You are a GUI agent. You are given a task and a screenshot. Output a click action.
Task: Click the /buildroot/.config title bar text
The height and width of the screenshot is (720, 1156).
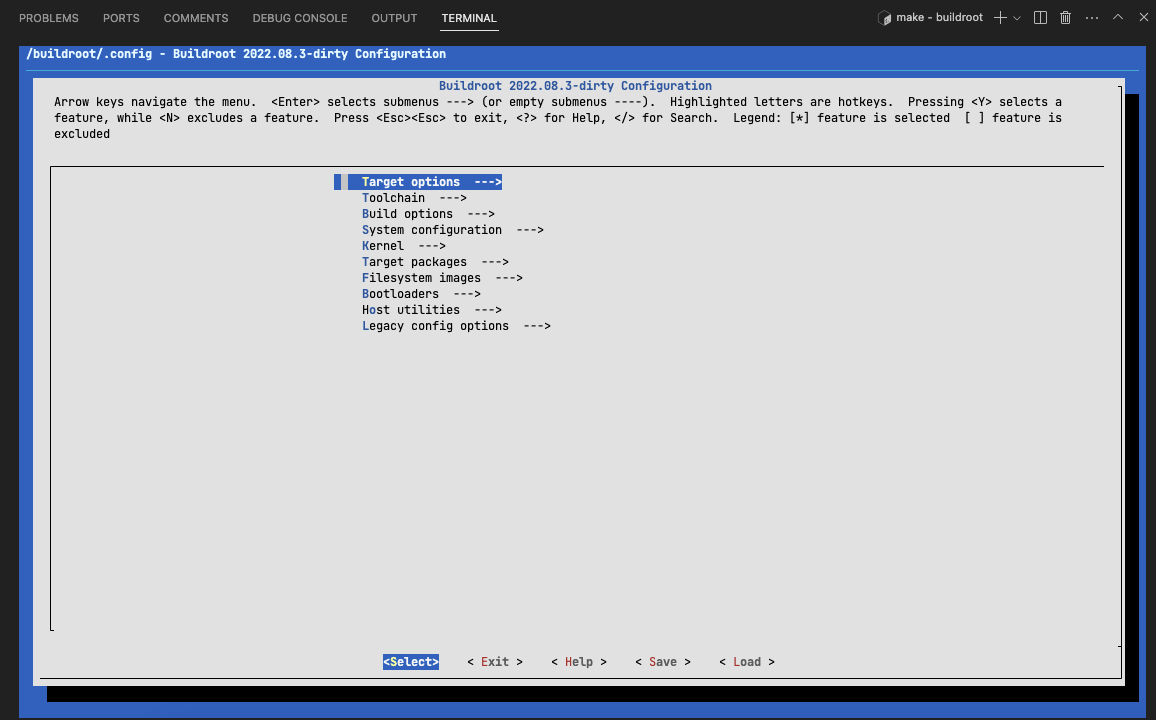[x=236, y=54]
